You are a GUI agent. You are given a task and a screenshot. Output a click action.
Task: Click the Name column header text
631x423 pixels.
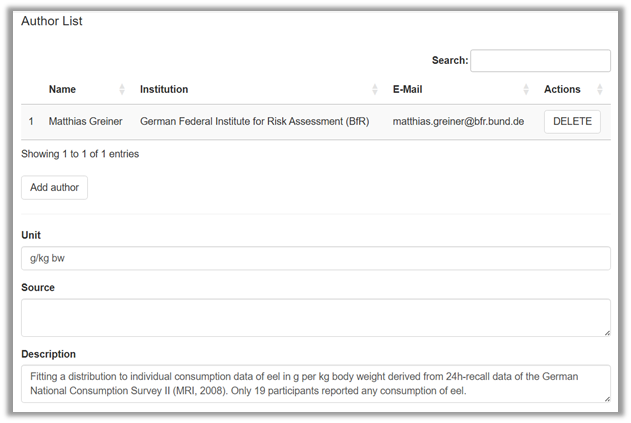[62, 90]
